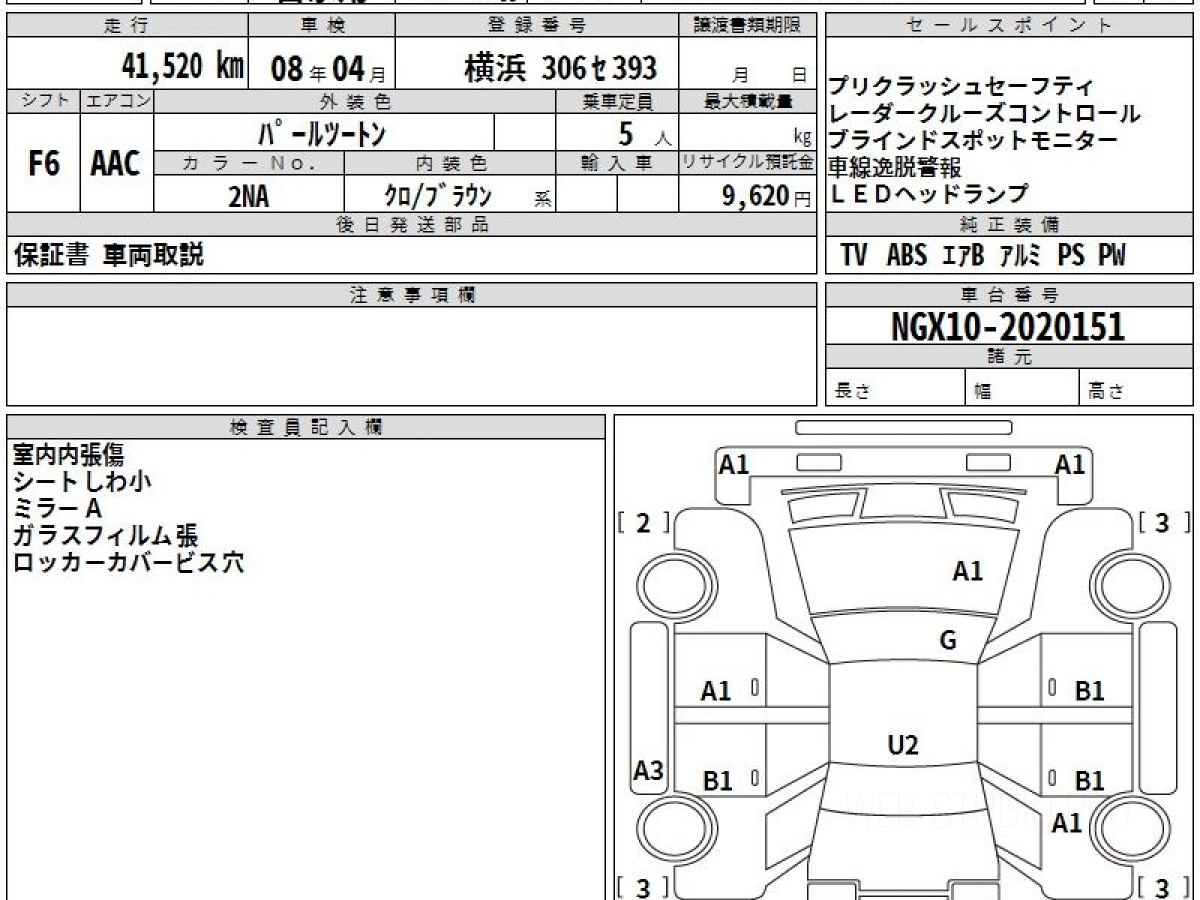Select the レーダークルーズコントロール line
The height and width of the screenshot is (900, 1200).
pyautogui.click(x=985, y=114)
